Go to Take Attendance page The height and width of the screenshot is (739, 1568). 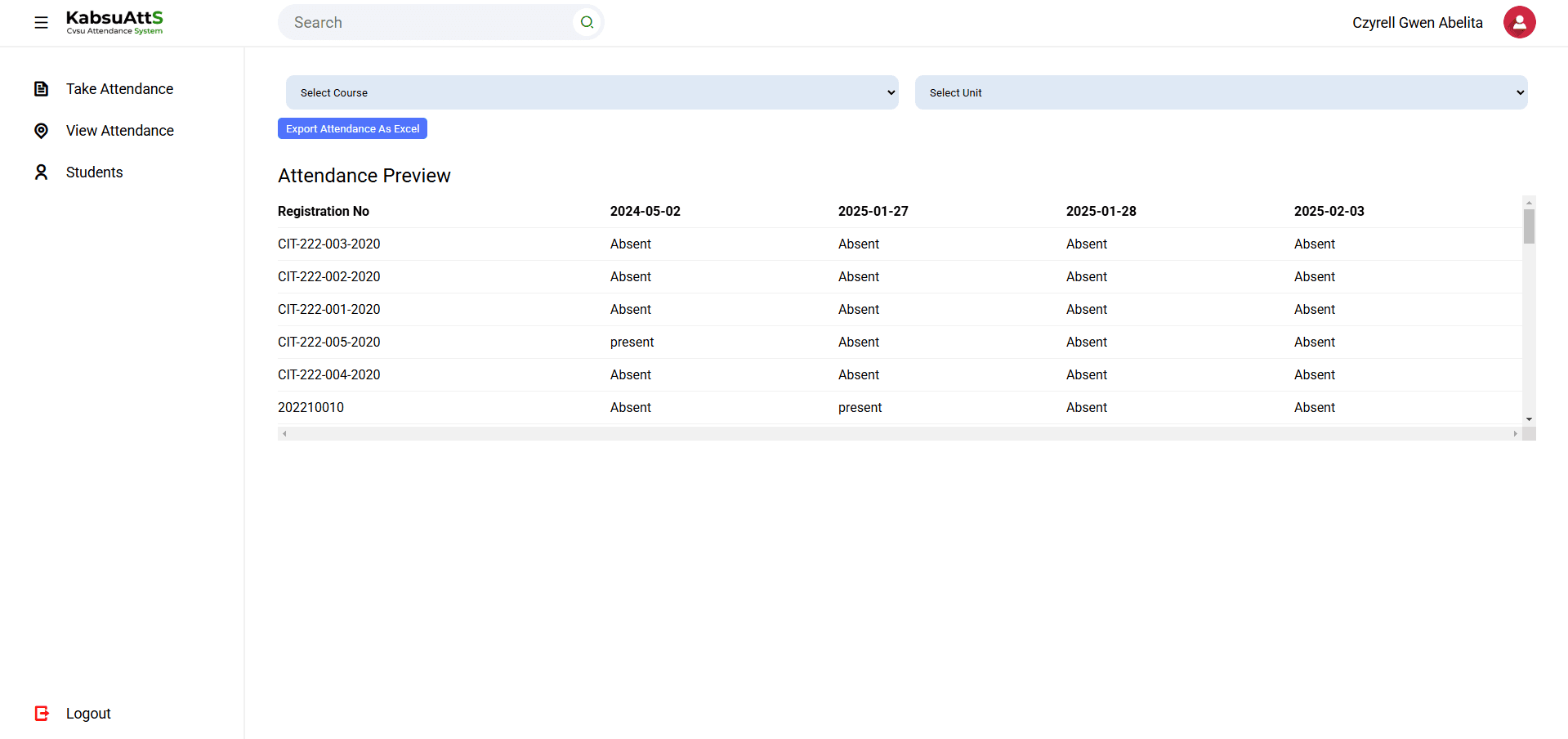click(x=119, y=89)
